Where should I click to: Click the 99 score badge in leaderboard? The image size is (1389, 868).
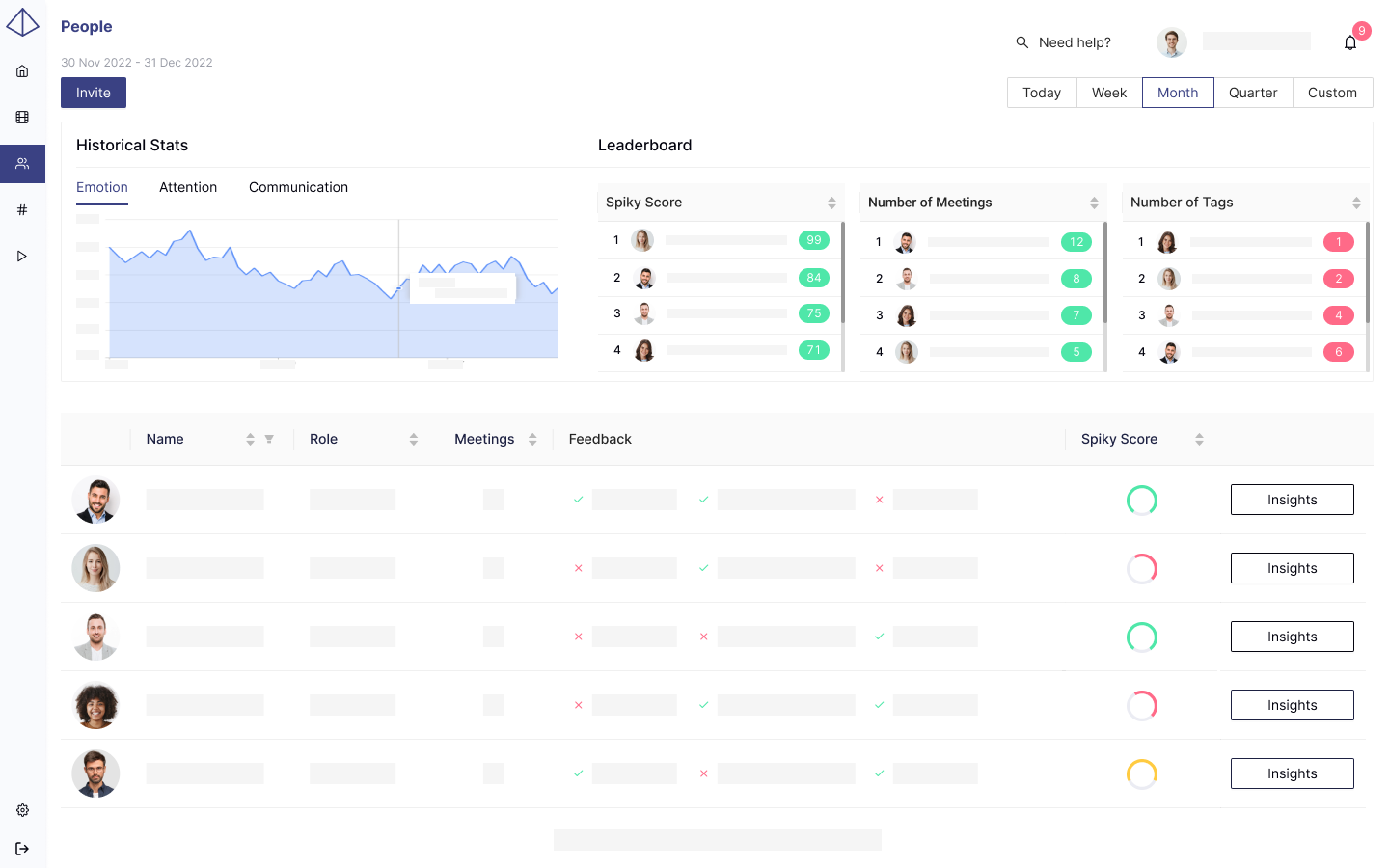point(814,240)
